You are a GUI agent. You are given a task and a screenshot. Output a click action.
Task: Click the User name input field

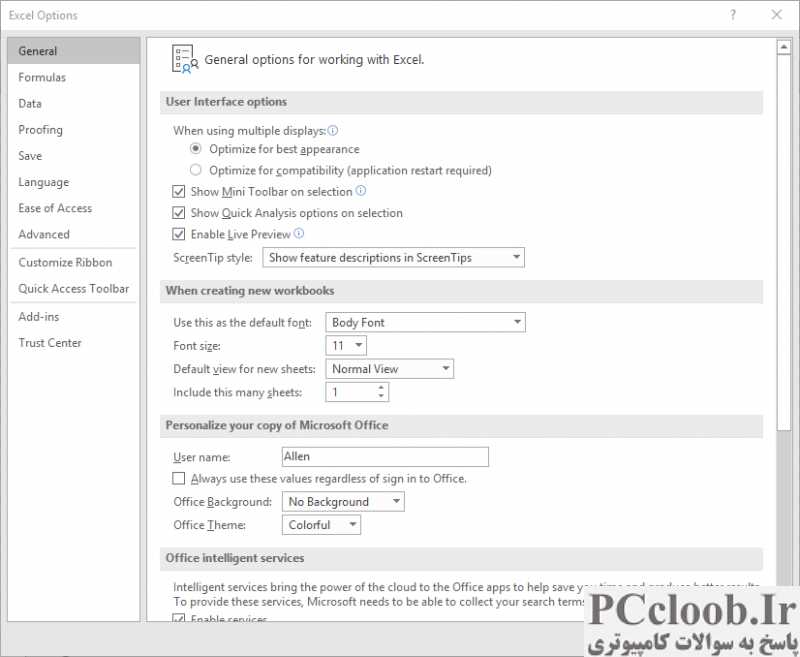click(385, 457)
